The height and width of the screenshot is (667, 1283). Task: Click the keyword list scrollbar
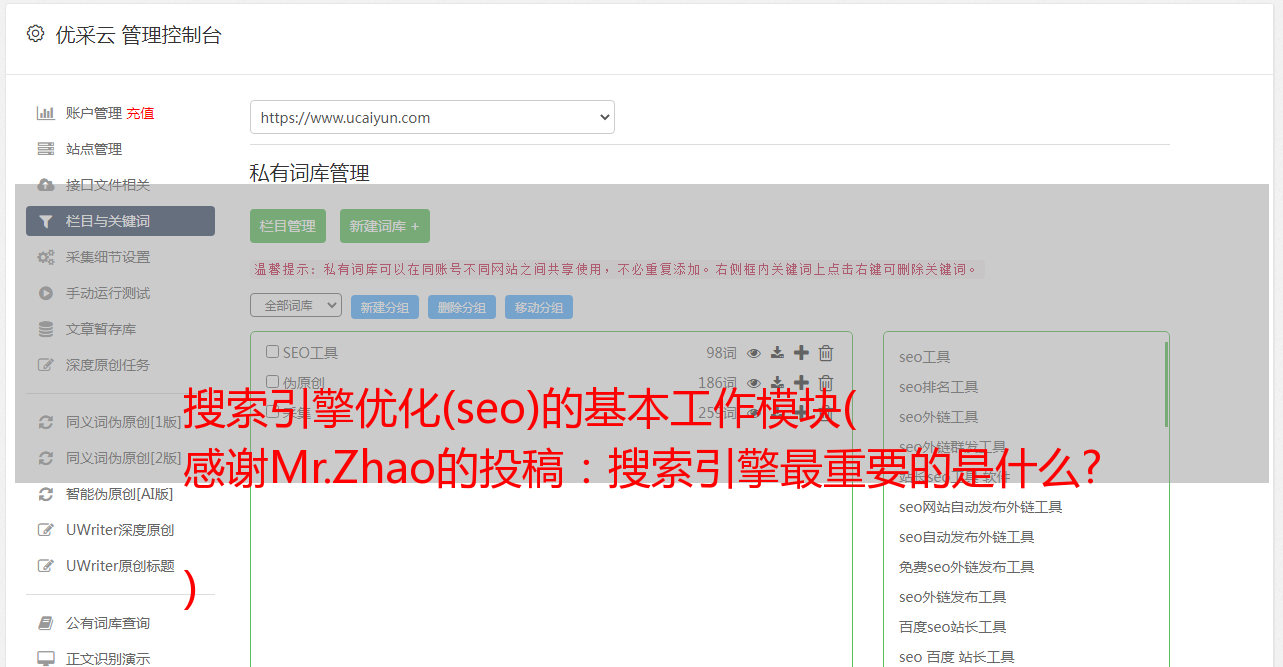click(x=1166, y=385)
